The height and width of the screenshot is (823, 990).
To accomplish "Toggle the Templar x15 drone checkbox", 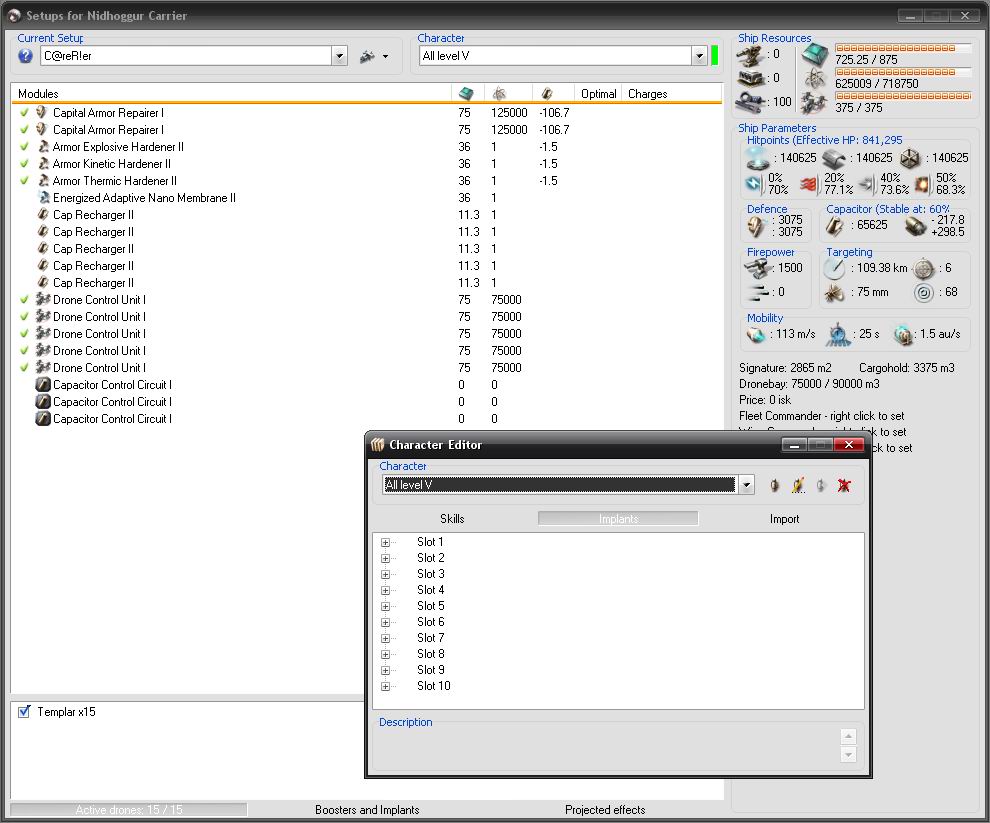I will 24,712.
